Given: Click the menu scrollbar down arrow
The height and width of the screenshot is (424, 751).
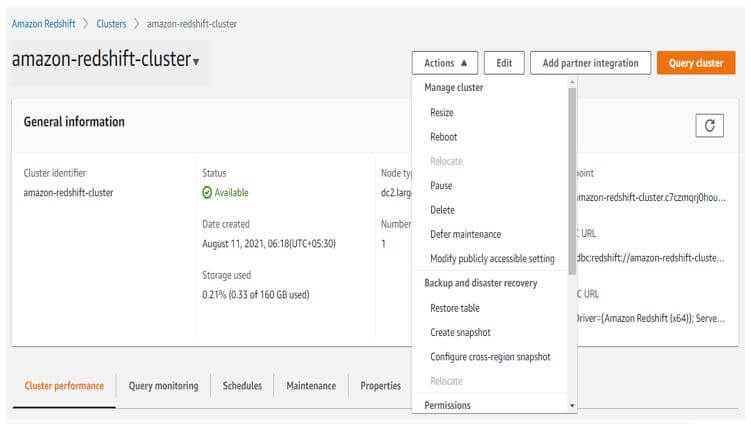Looking at the screenshot, I should [x=572, y=406].
